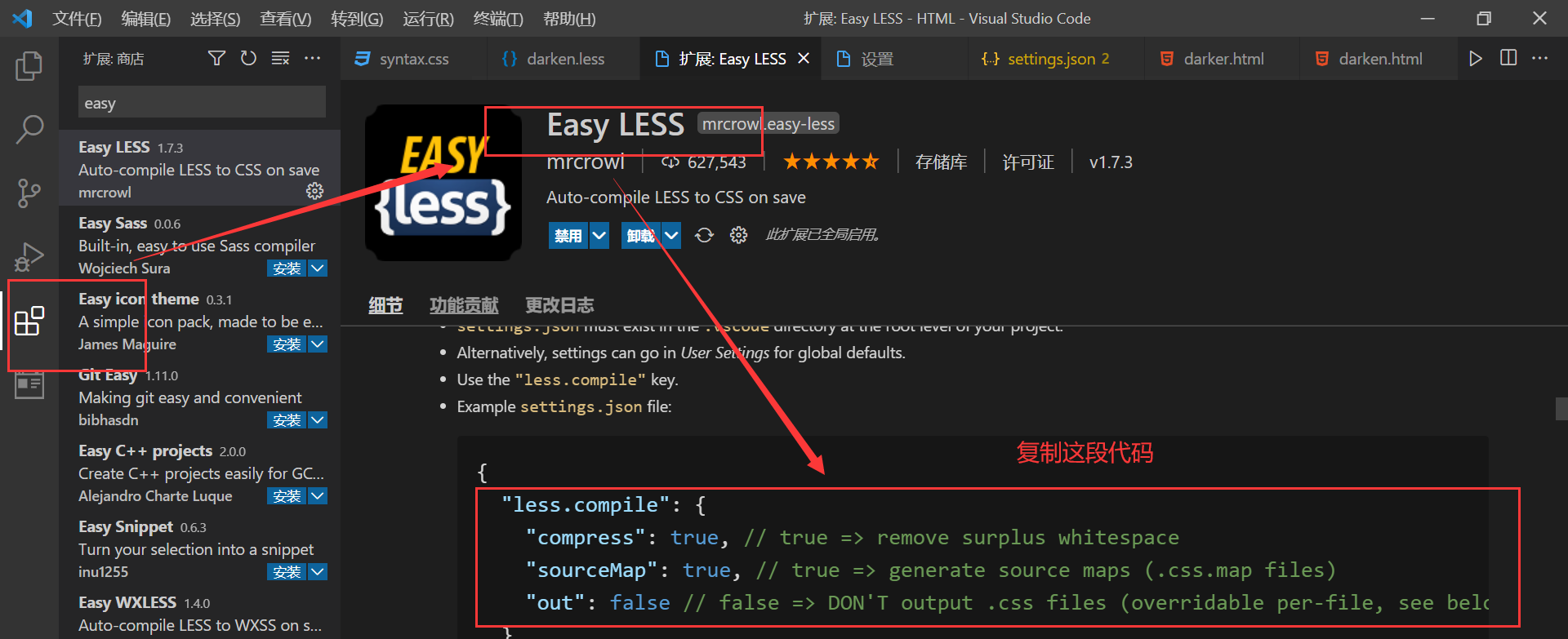Open the 选择(S) menu

coord(216,18)
